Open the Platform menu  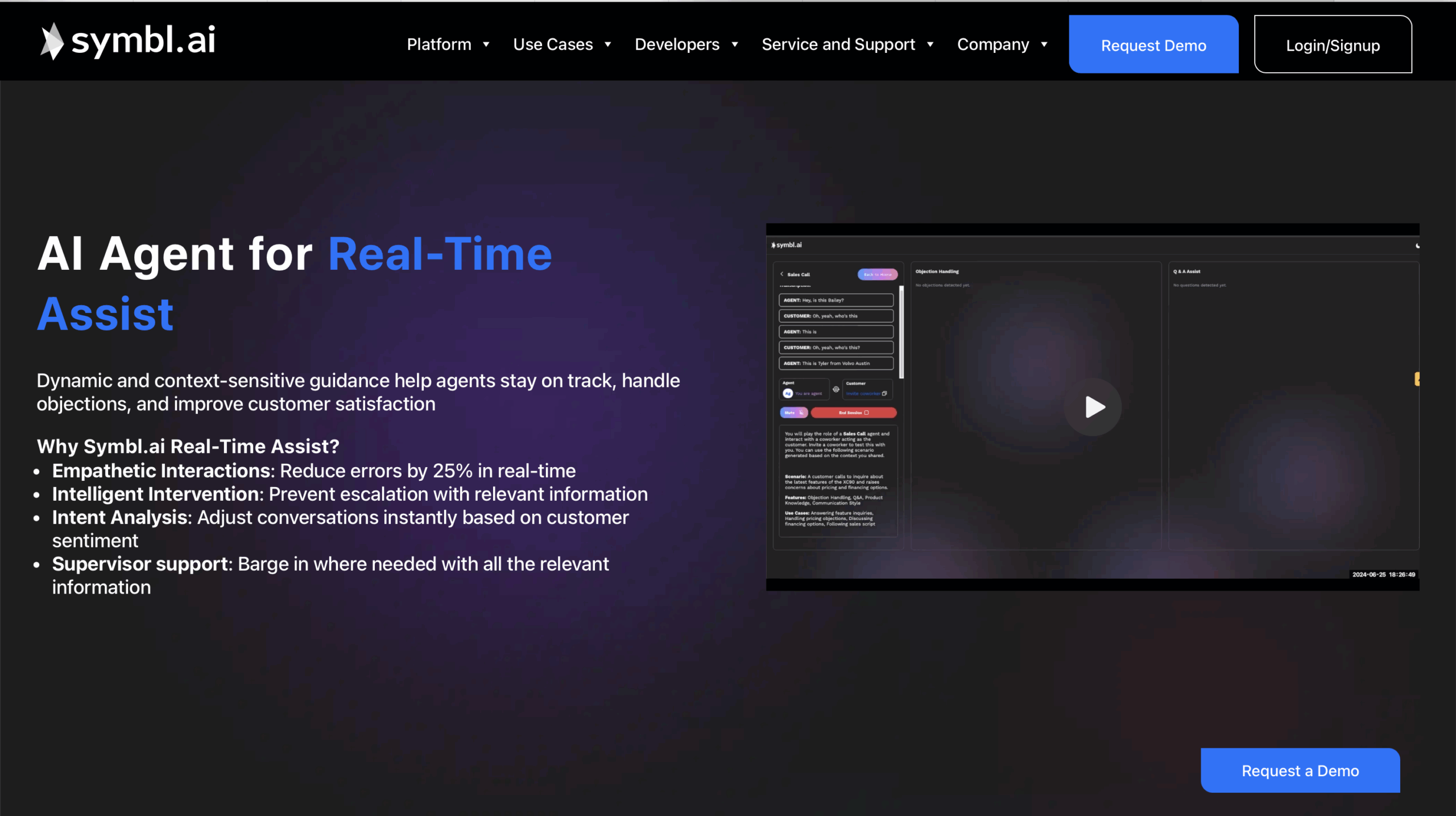coord(439,44)
